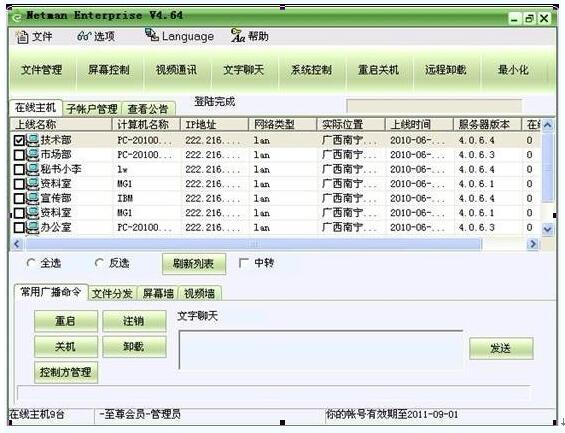This screenshot has height=433, width=565.
Task: Click computer icon next to 秘书小李
Action: click(33, 169)
